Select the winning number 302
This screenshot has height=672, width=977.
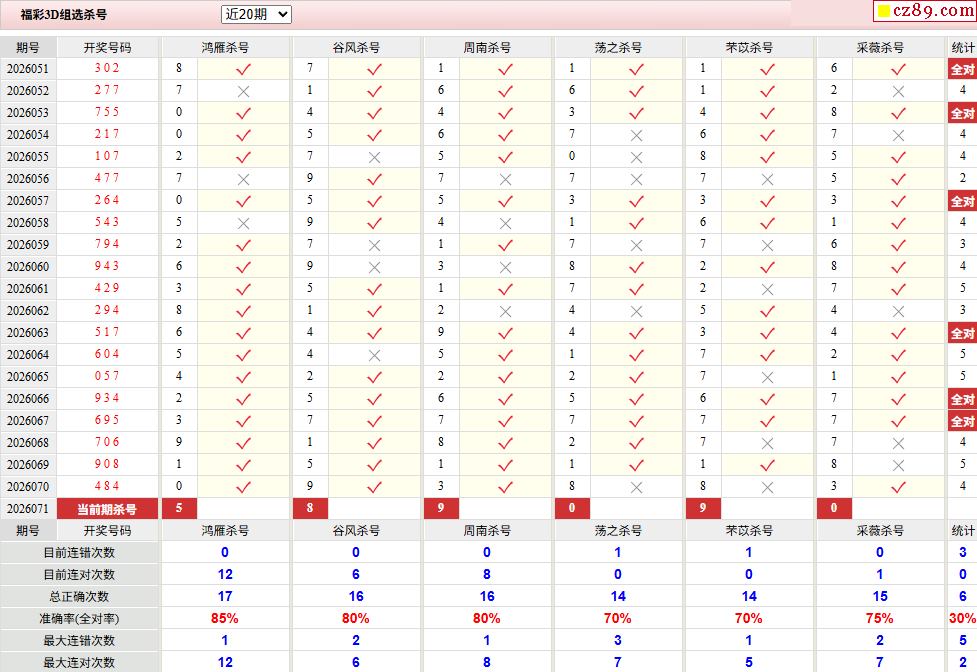(107, 68)
